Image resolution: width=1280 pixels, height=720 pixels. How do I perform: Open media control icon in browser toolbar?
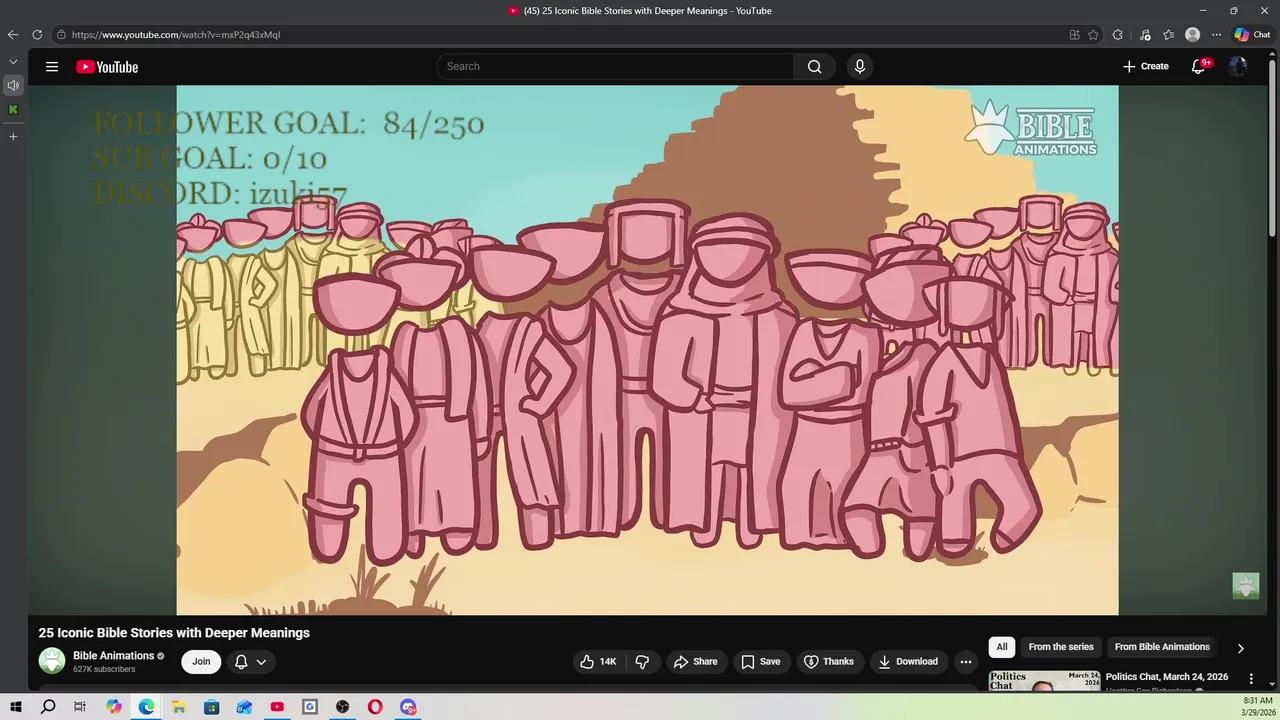pos(1145,34)
